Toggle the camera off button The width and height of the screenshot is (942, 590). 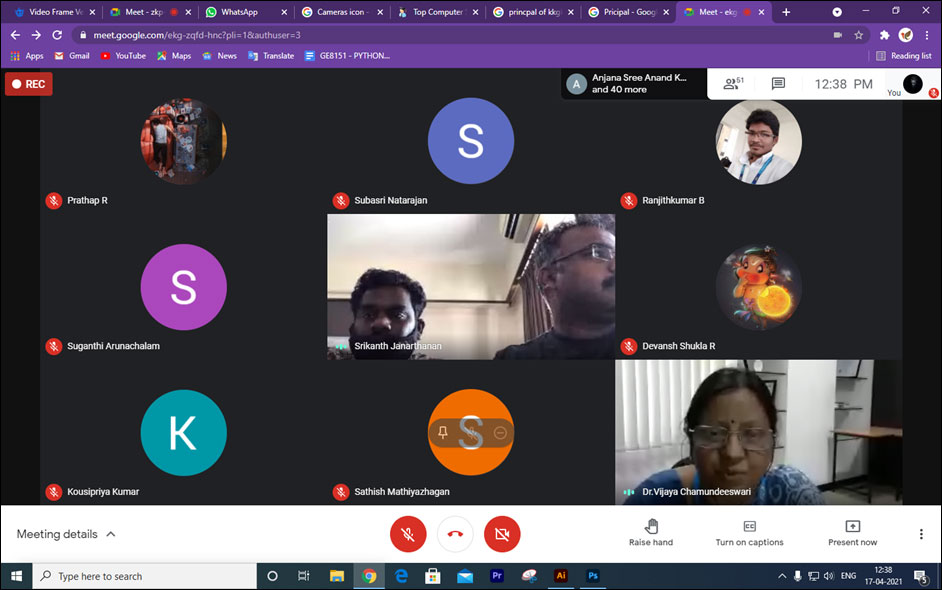pos(502,534)
